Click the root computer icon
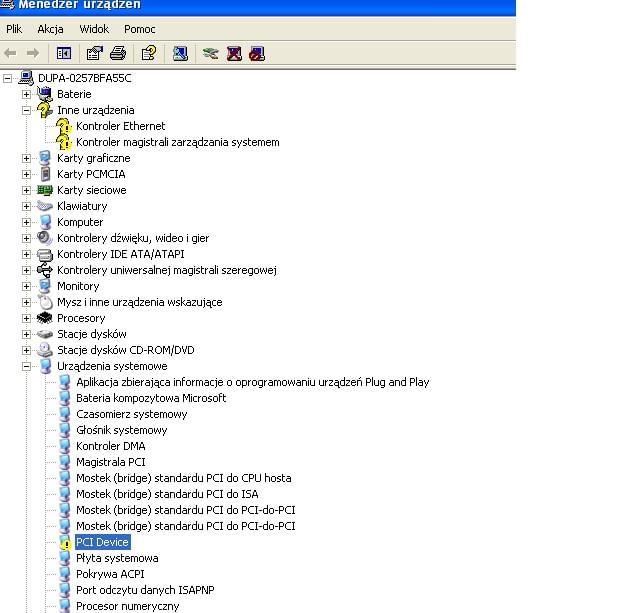Image resolution: width=640 pixels, height=613 pixels. pos(26,78)
